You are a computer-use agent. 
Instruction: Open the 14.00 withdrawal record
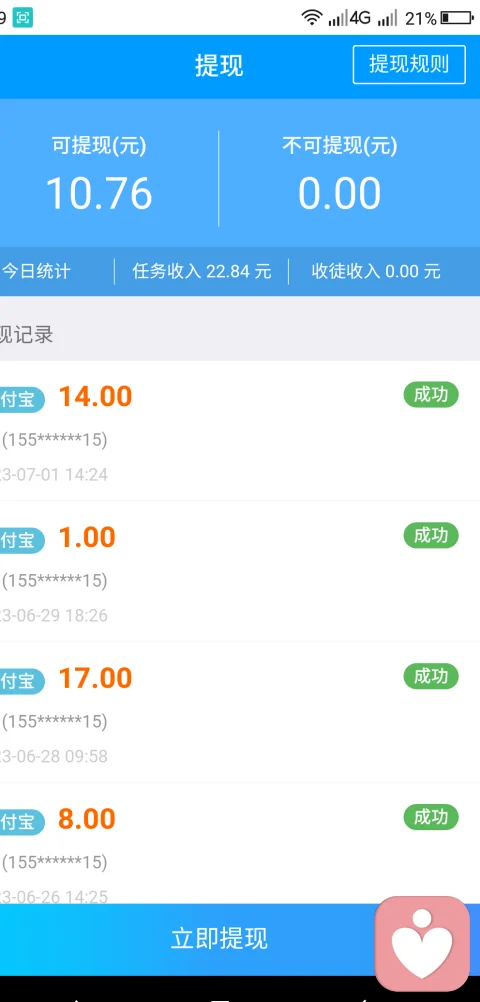tap(240, 430)
